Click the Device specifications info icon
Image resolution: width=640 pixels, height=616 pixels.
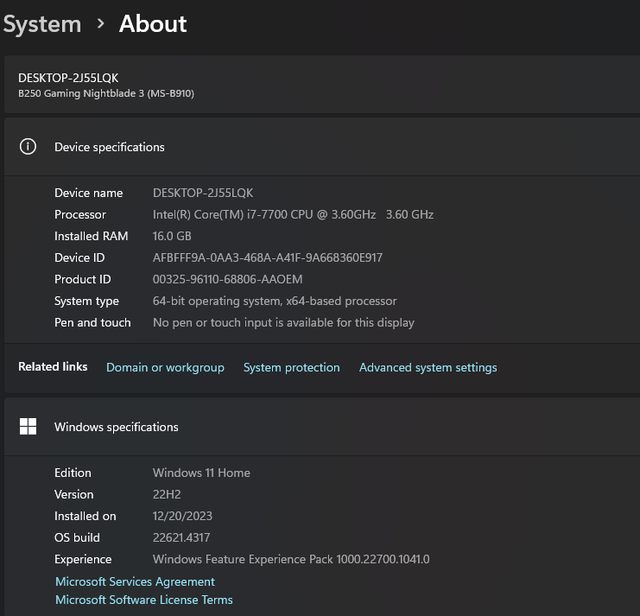pos(28,147)
